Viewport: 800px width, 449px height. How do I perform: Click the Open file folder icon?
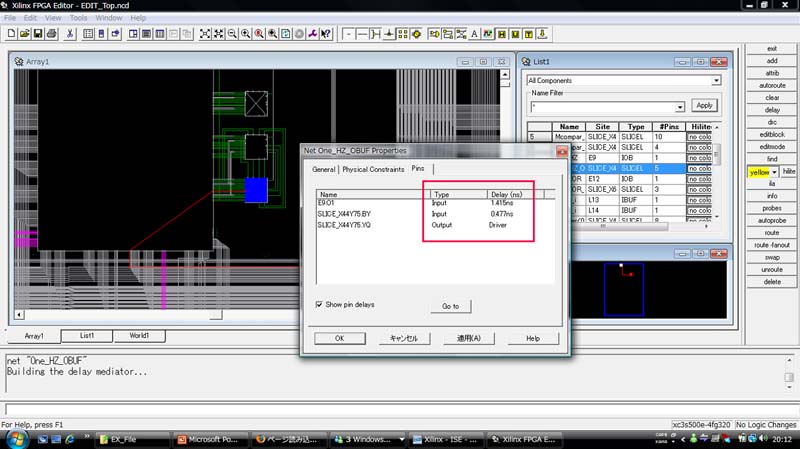click(24, 34)
